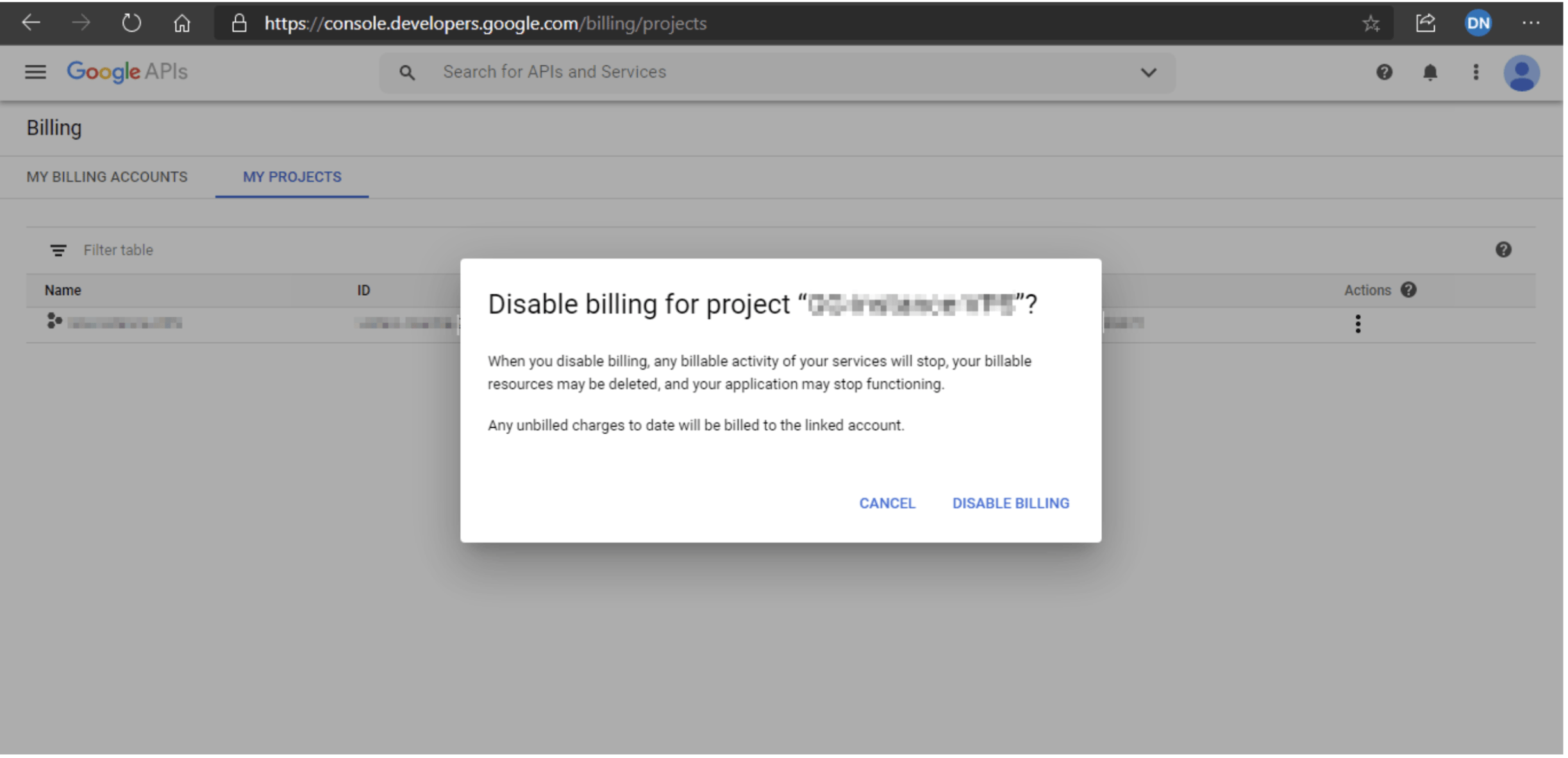The width and height of the screenshot is (1568, 758).
Task: Open the help icon in the header
Action: (x=1384, y=72)
